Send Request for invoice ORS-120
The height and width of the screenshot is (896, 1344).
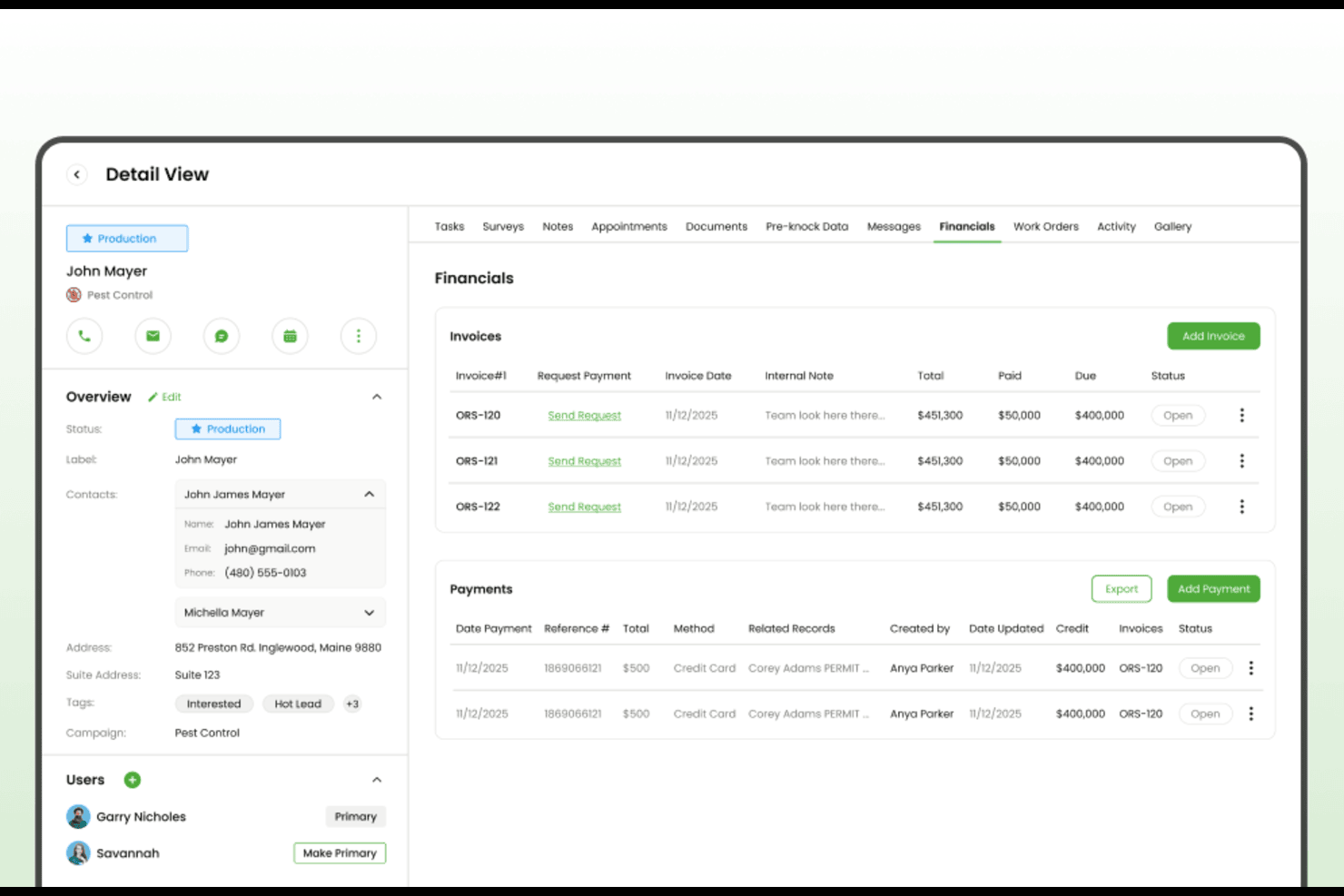tap(585, 416)
